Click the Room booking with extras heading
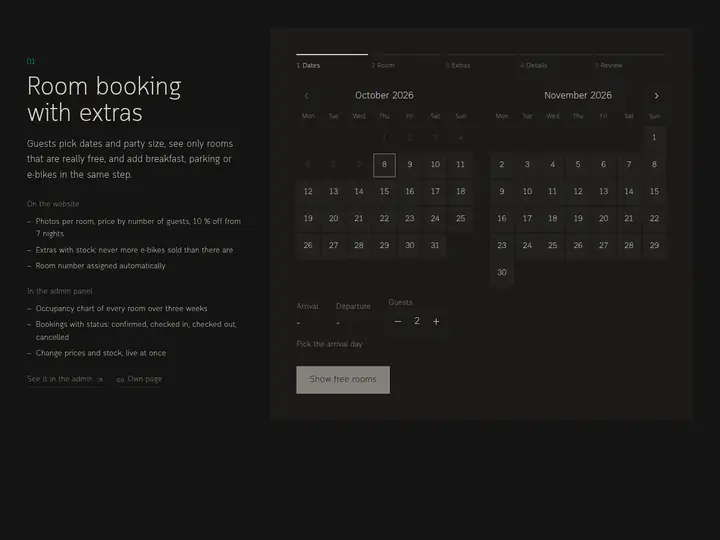 104,99
